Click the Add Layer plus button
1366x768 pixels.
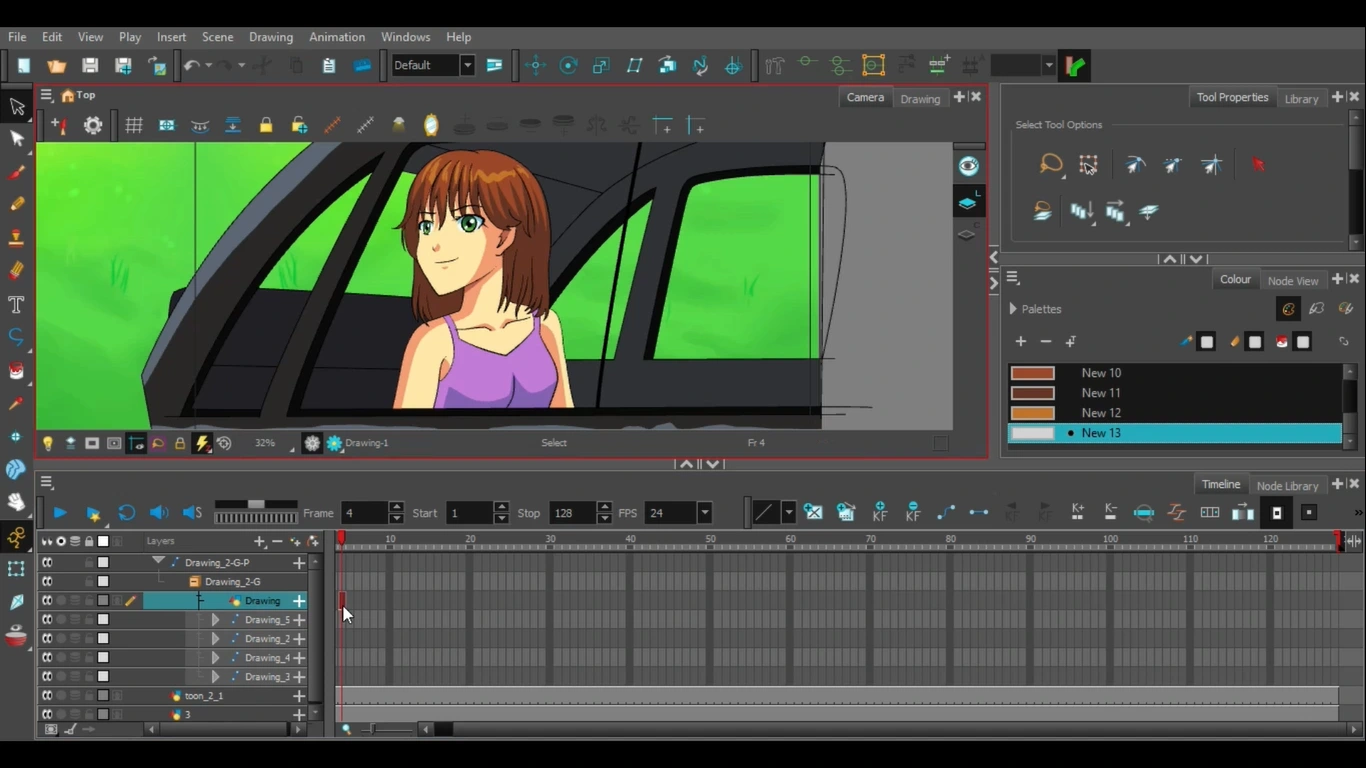(260, 541)
